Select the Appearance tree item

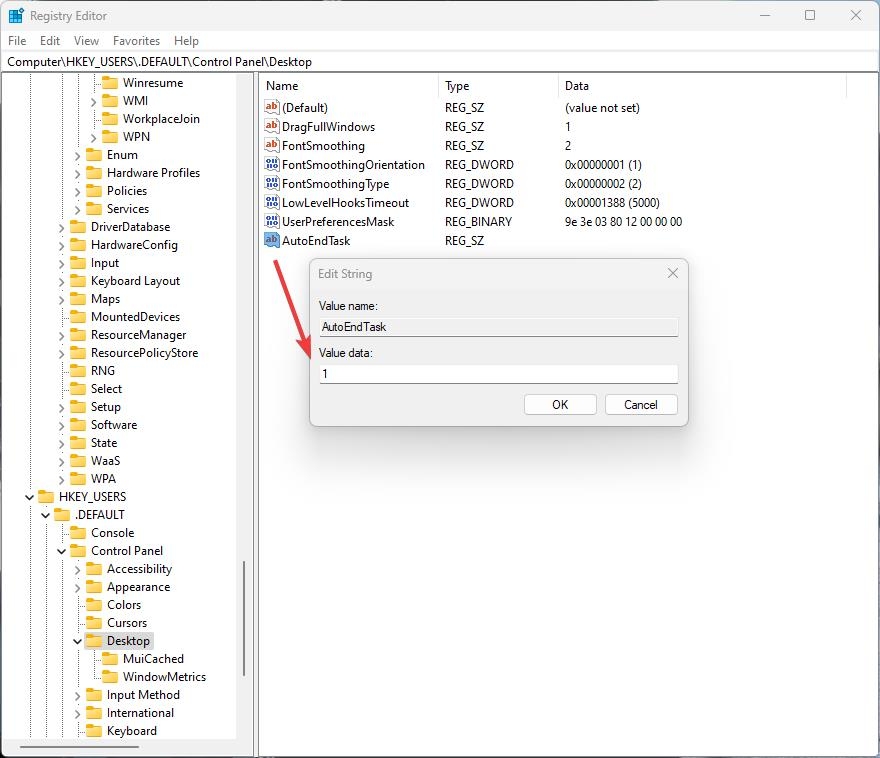pos(139,587)
